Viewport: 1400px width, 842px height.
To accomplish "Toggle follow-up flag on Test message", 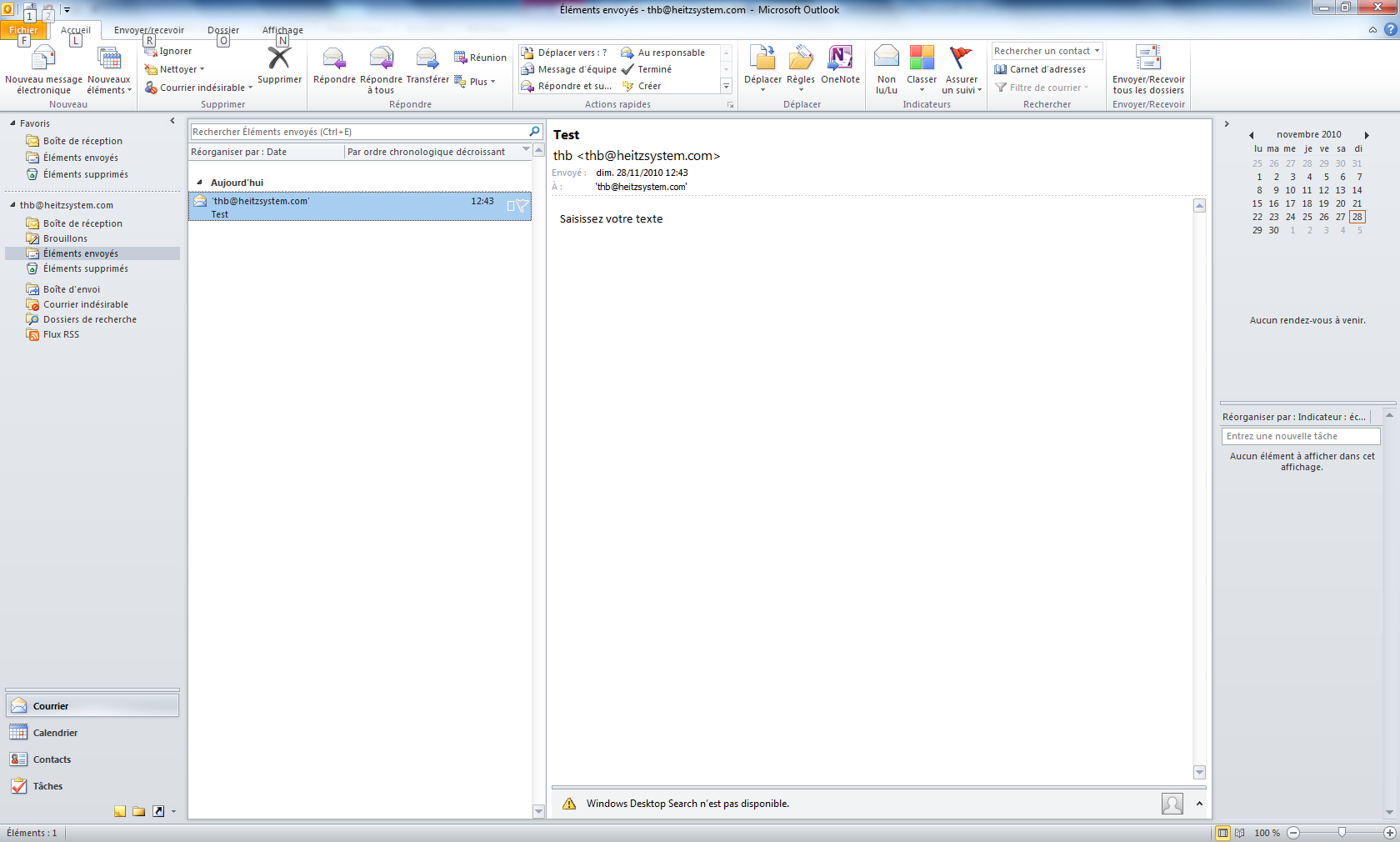I will point(522,206).
